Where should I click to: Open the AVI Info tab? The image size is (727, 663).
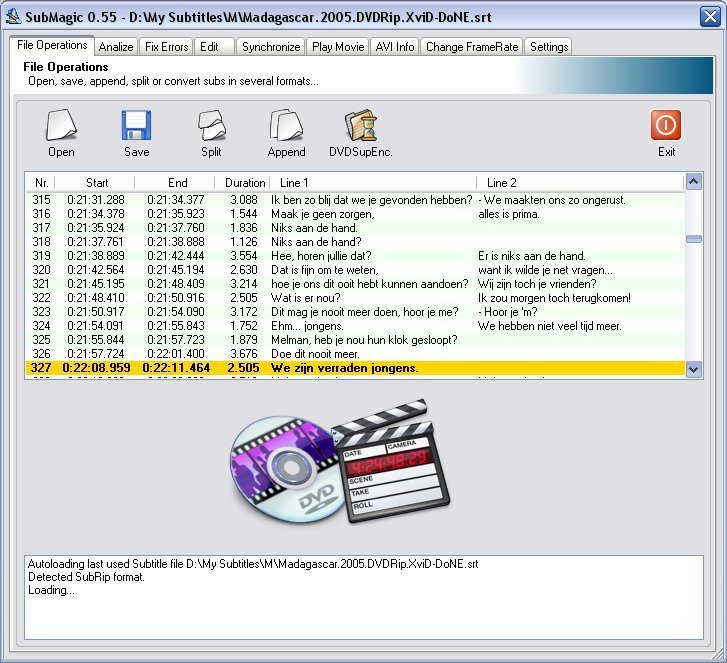pos(395,47)
